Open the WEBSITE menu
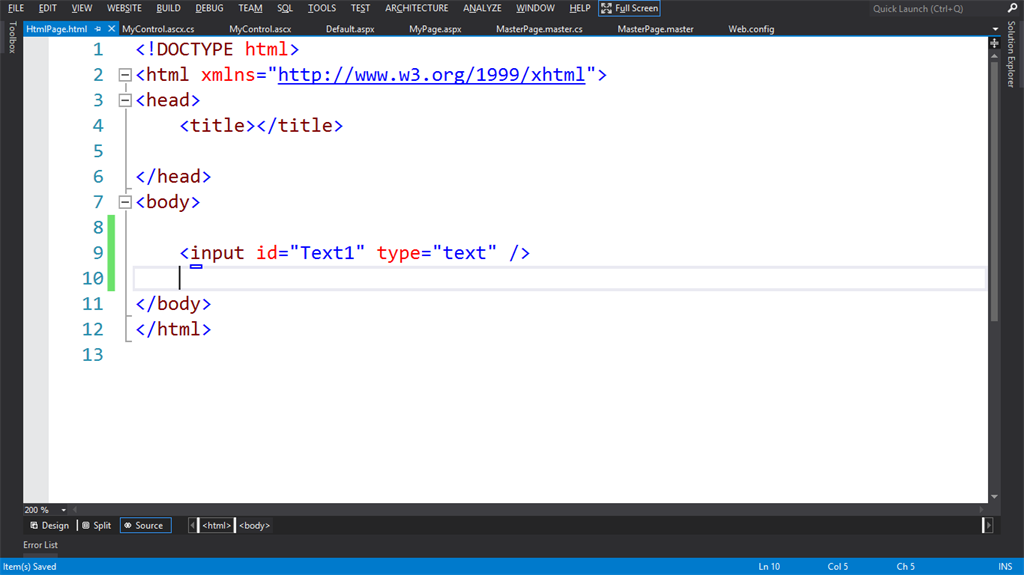The image size is (1024, 575). [x=124, y=8]
